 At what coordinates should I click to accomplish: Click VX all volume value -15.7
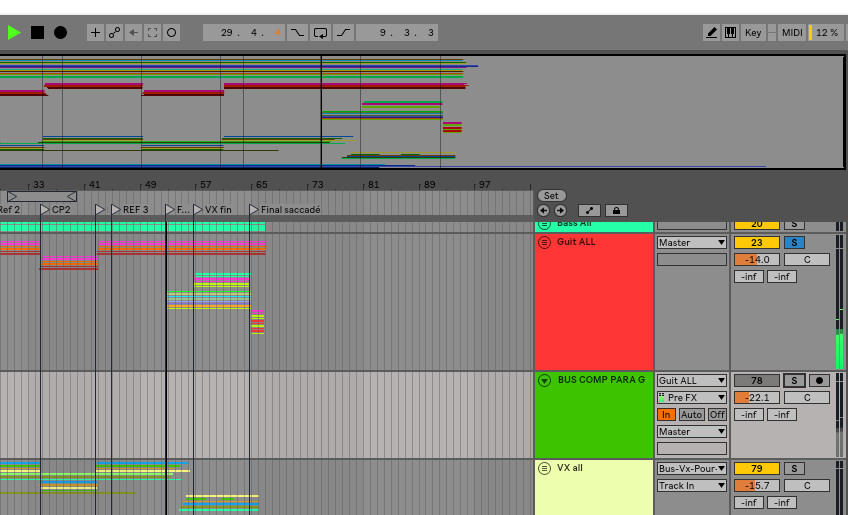tap(757, 486)
